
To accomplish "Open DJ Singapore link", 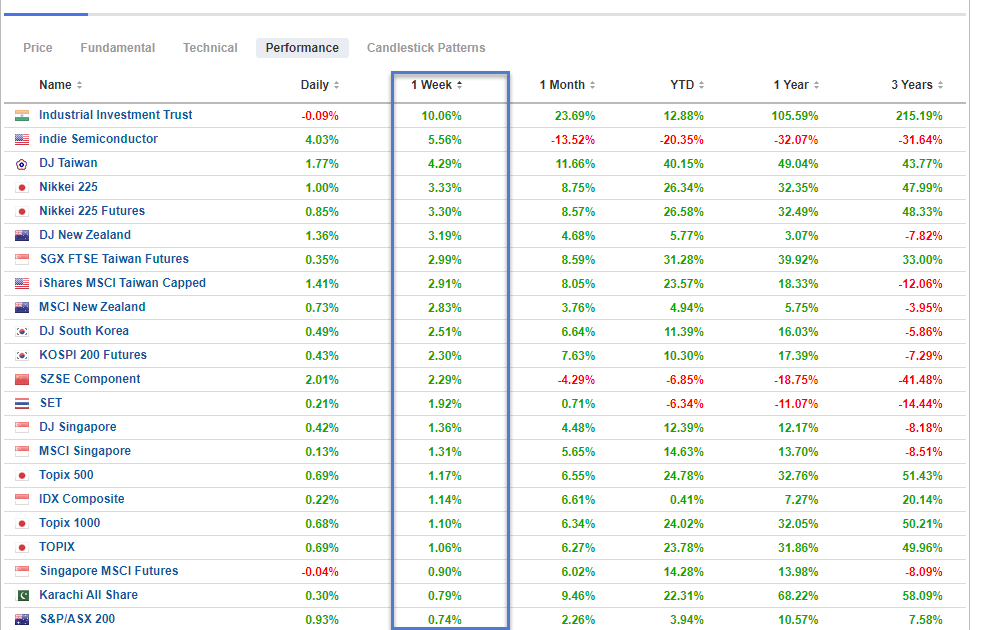I will (x=78, y=427).
